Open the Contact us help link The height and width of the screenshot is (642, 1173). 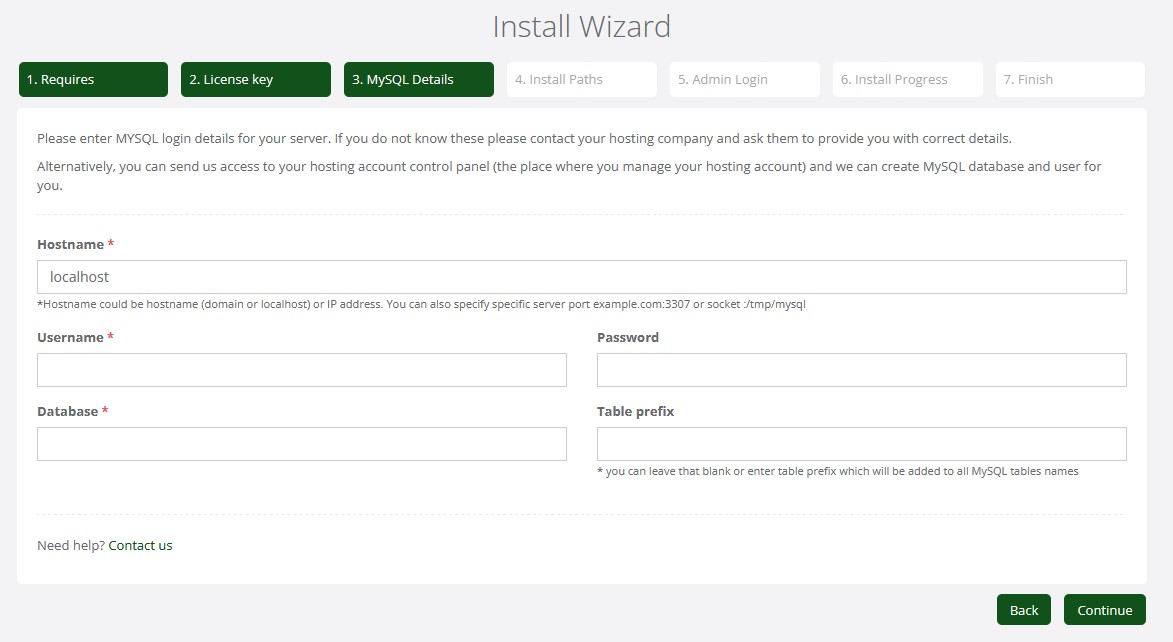click(x=140, y=546)
